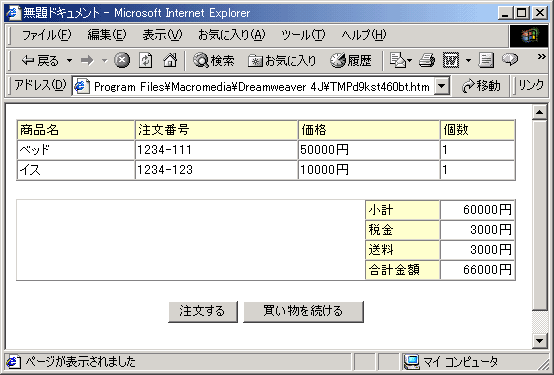This screenshot has width=554, height=375.
Task: Click the マイ コンピュータ zone icon
Action: tap(412, 362)
